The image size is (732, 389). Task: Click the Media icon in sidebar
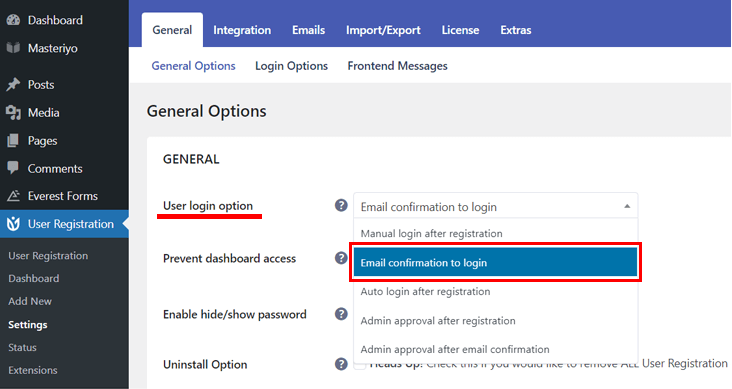(13, 113)
